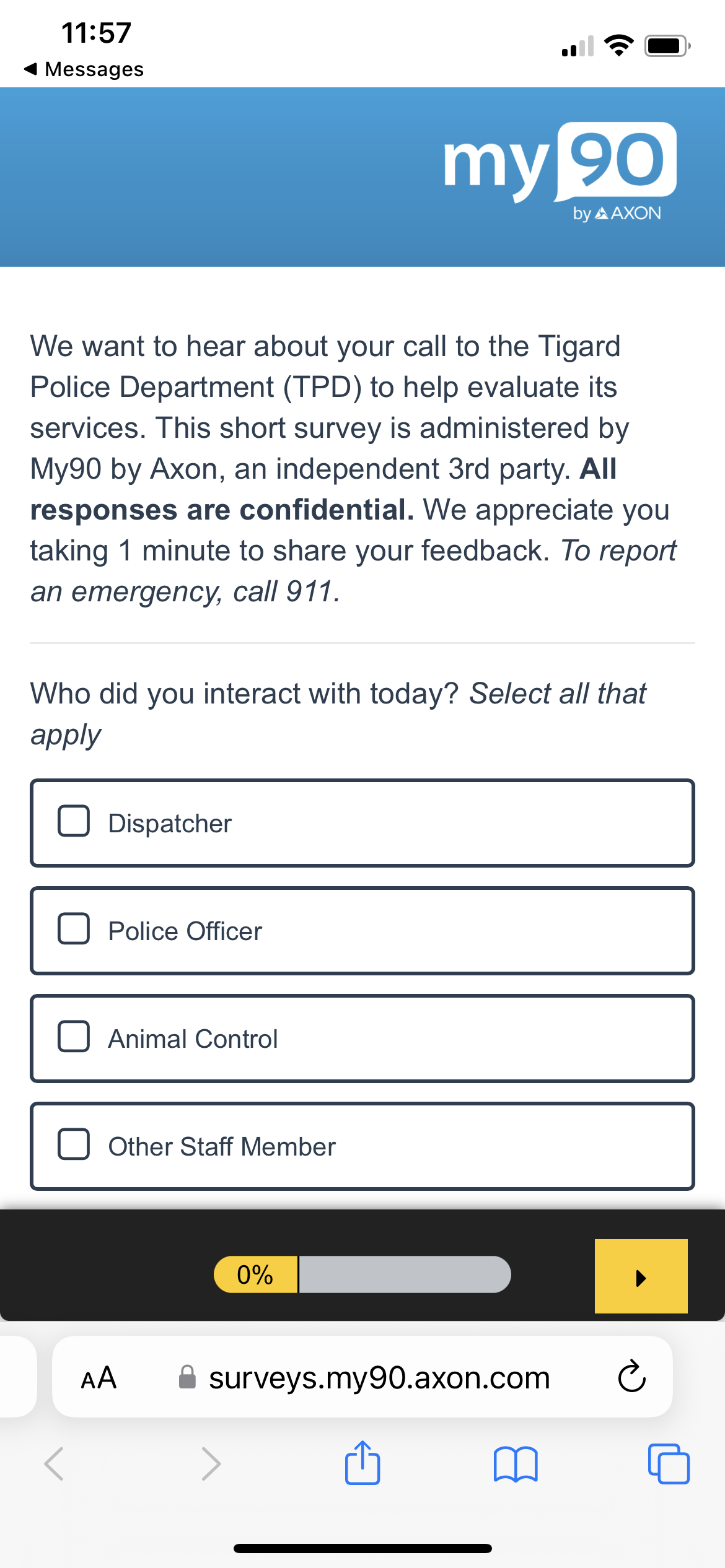The width and height of the screenshot is (725, 1568).
Task: Tick the Animal Control checkbox
Action: tap(74, 1037)
